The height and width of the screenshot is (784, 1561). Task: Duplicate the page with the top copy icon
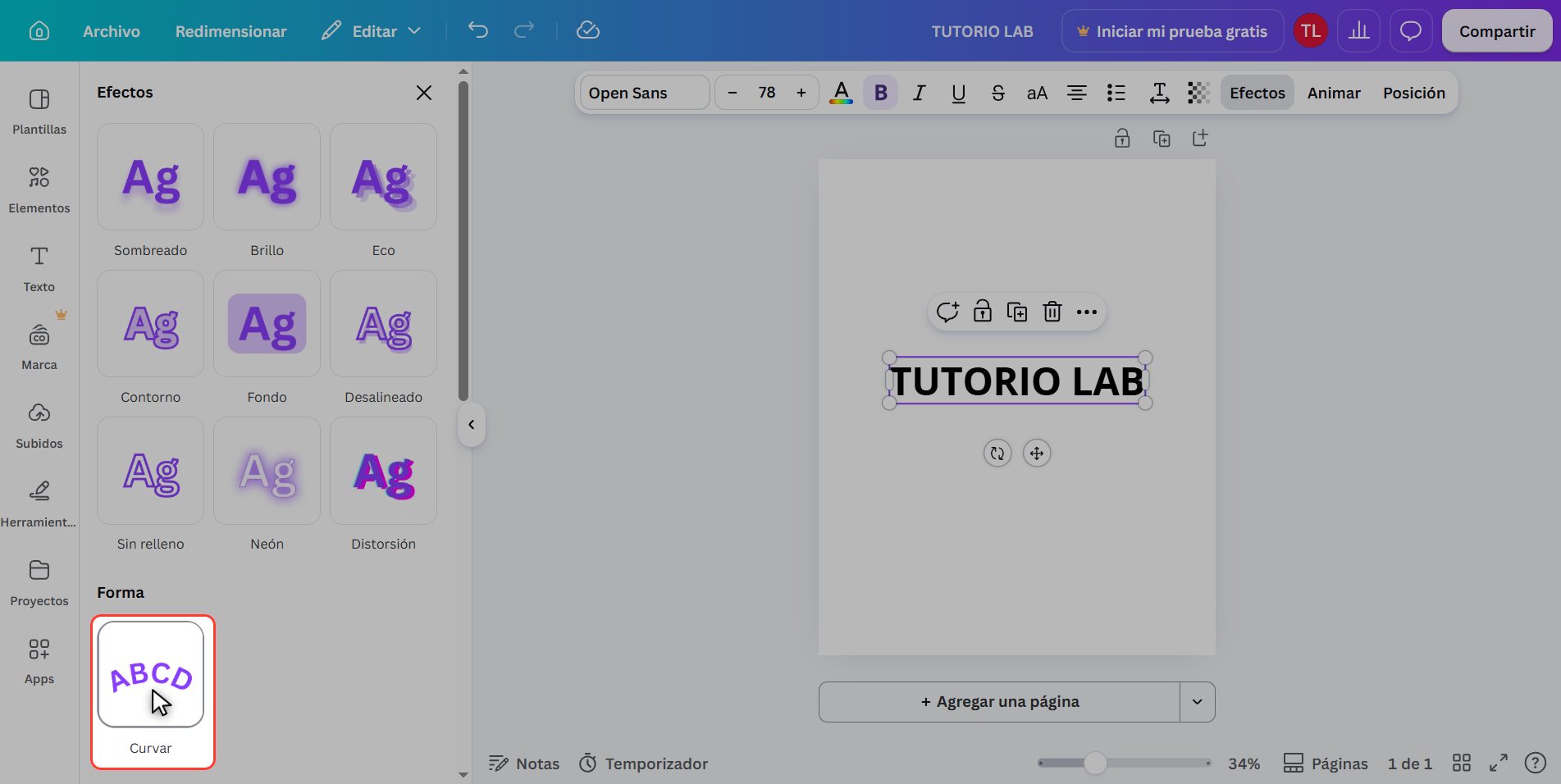click(x=1162, y=139)
